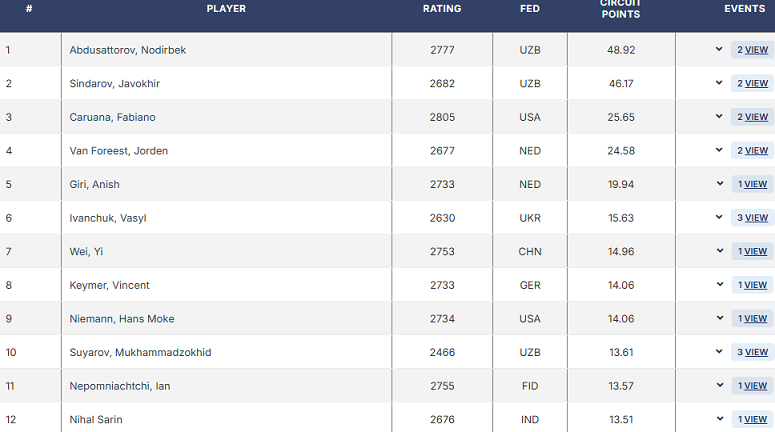Click Ivanchuk's 3 VIEW events button

click(x=752, y=218)
